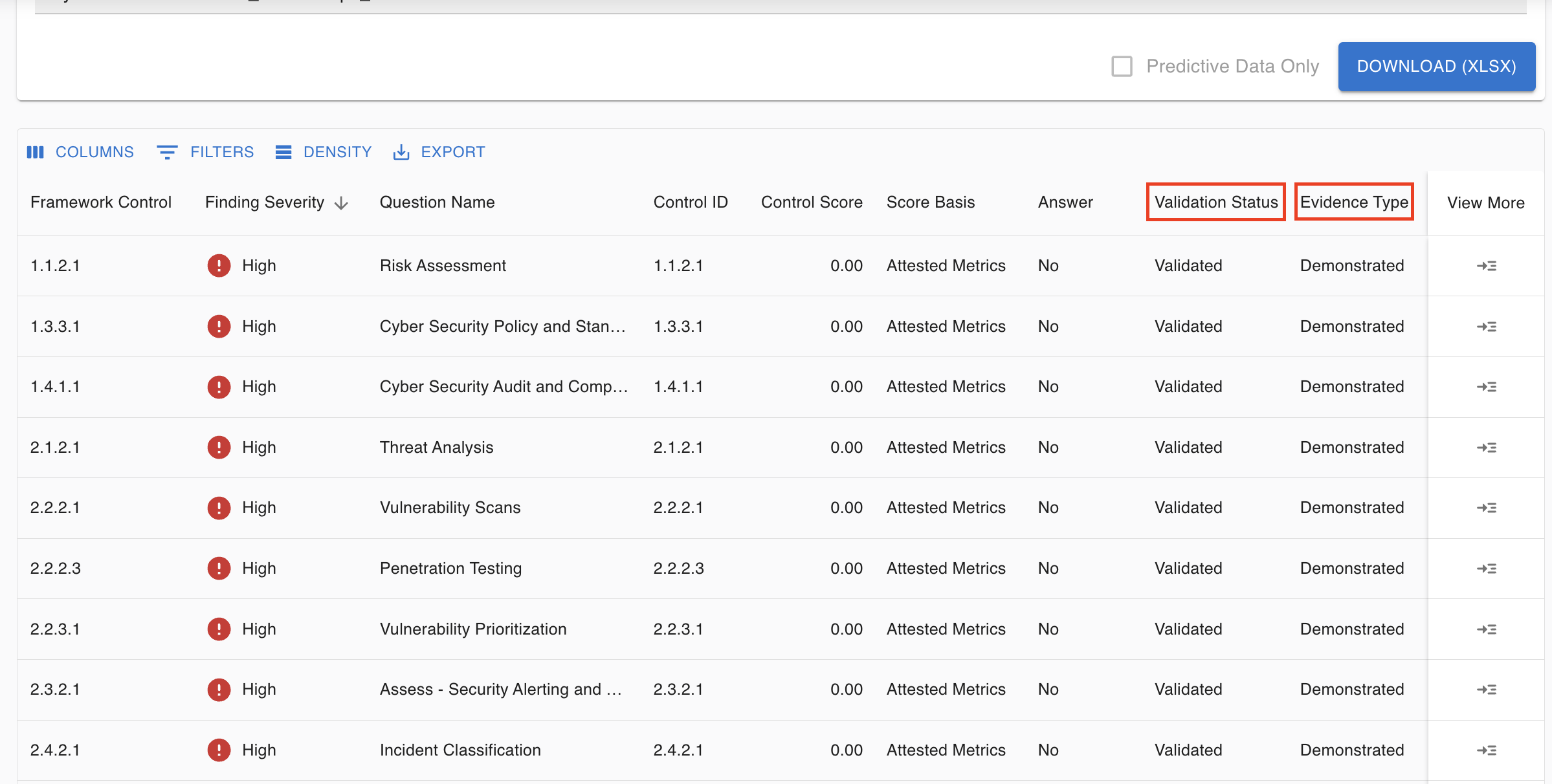Click High severity icon in row 2.1.2.1
Image resolution: width=1552 pixels, height=784 pixels.
tap(219, 448)
